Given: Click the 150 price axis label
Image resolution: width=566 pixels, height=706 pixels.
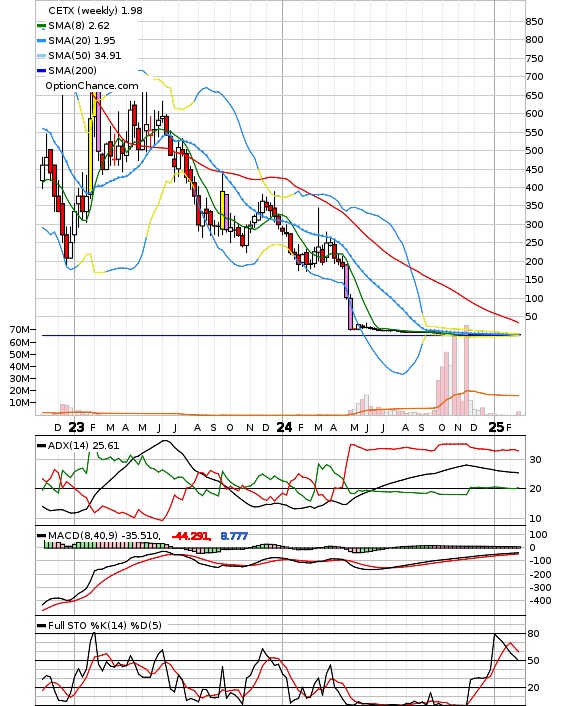Looking at the screenshot, I should 534,280.
